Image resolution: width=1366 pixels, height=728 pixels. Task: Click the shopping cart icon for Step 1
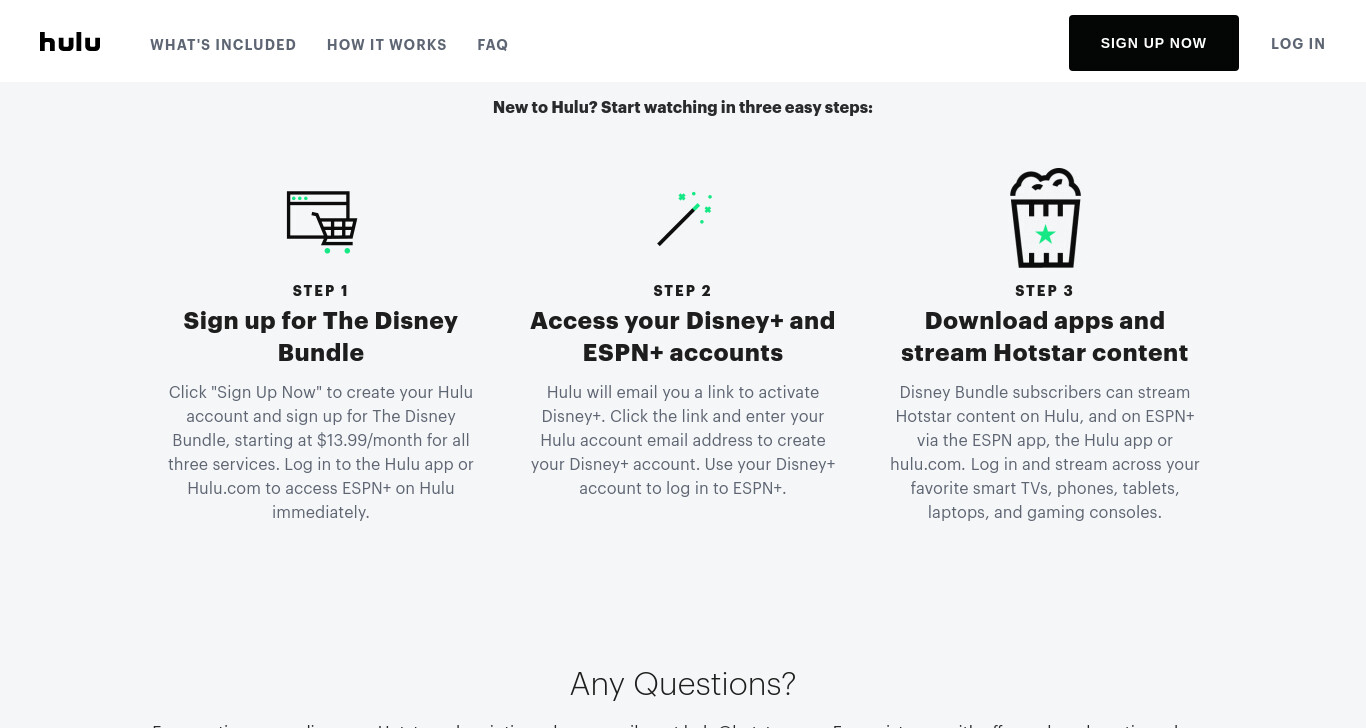coord(321,221)
